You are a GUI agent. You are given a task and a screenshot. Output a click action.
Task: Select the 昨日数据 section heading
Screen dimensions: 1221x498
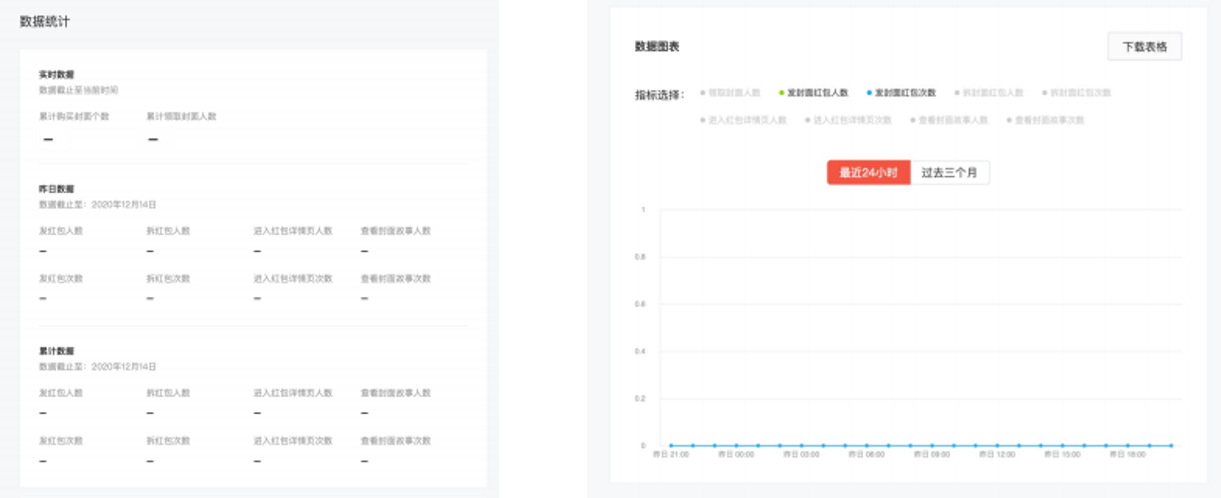(55, 189)
